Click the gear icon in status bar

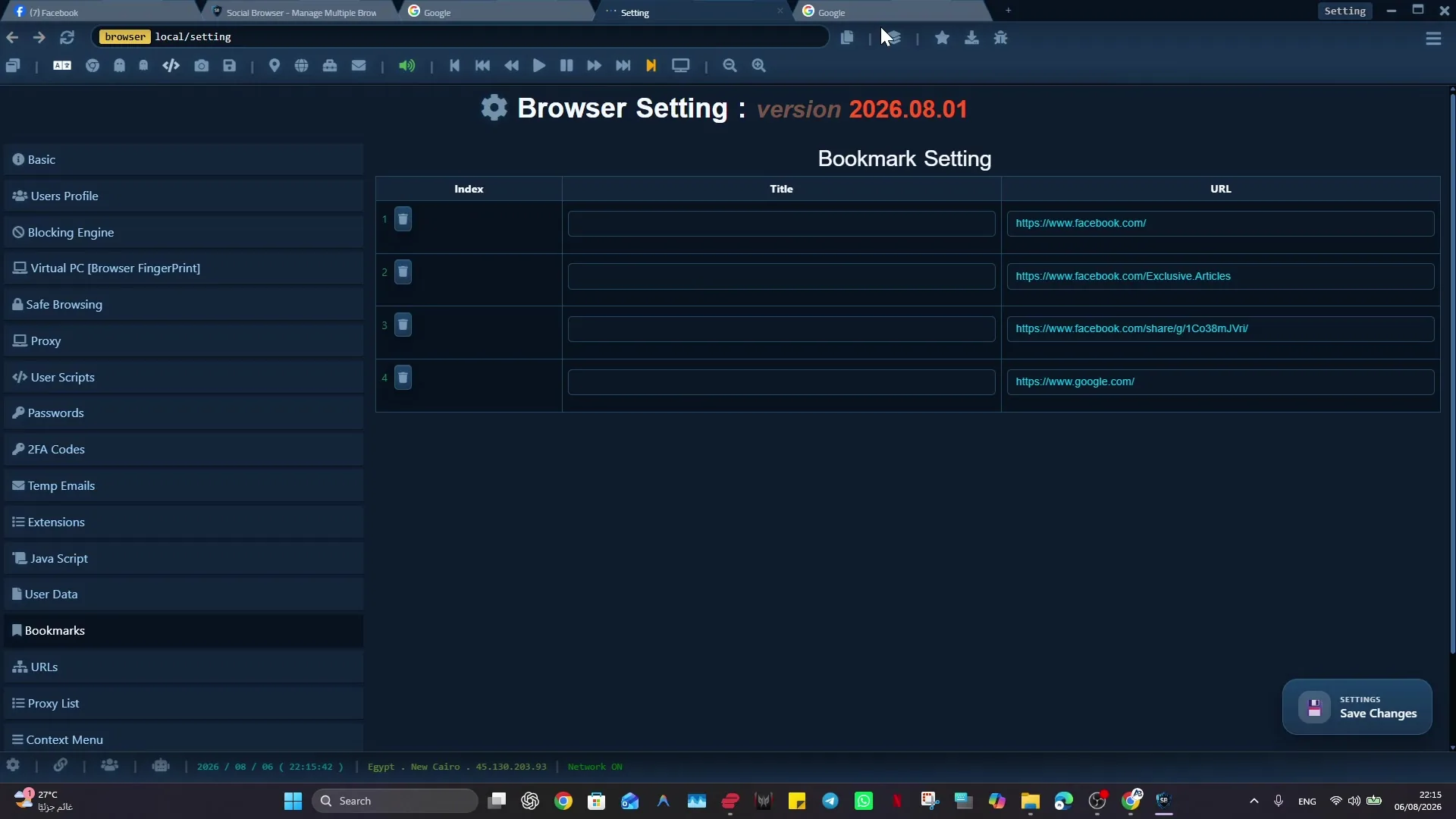pyautogui.click(x=13, y=766)
